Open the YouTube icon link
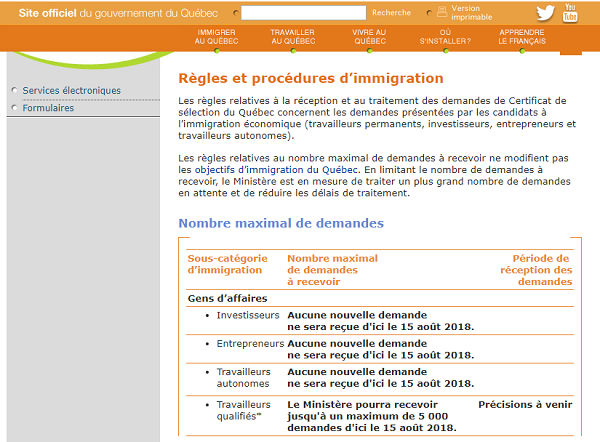The image size is (600, 442). point(570,13)
